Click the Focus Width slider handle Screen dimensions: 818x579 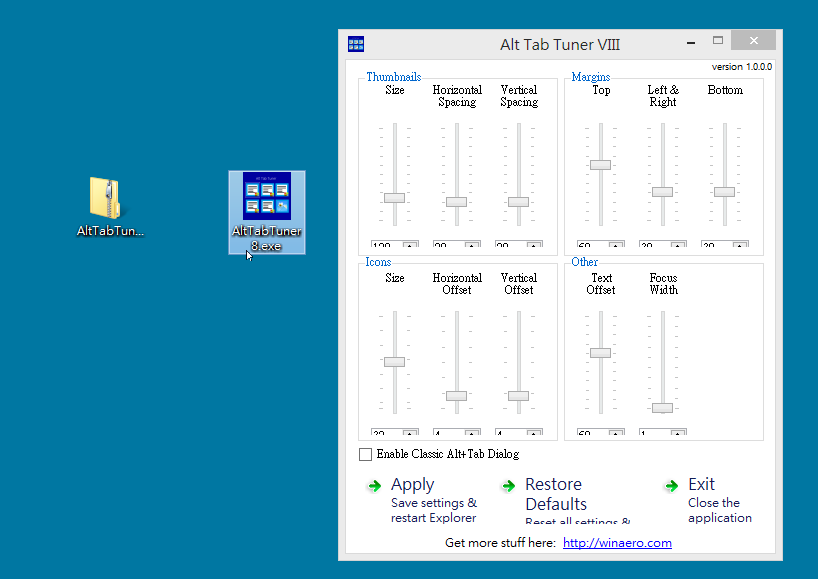[x=661, y=407]
